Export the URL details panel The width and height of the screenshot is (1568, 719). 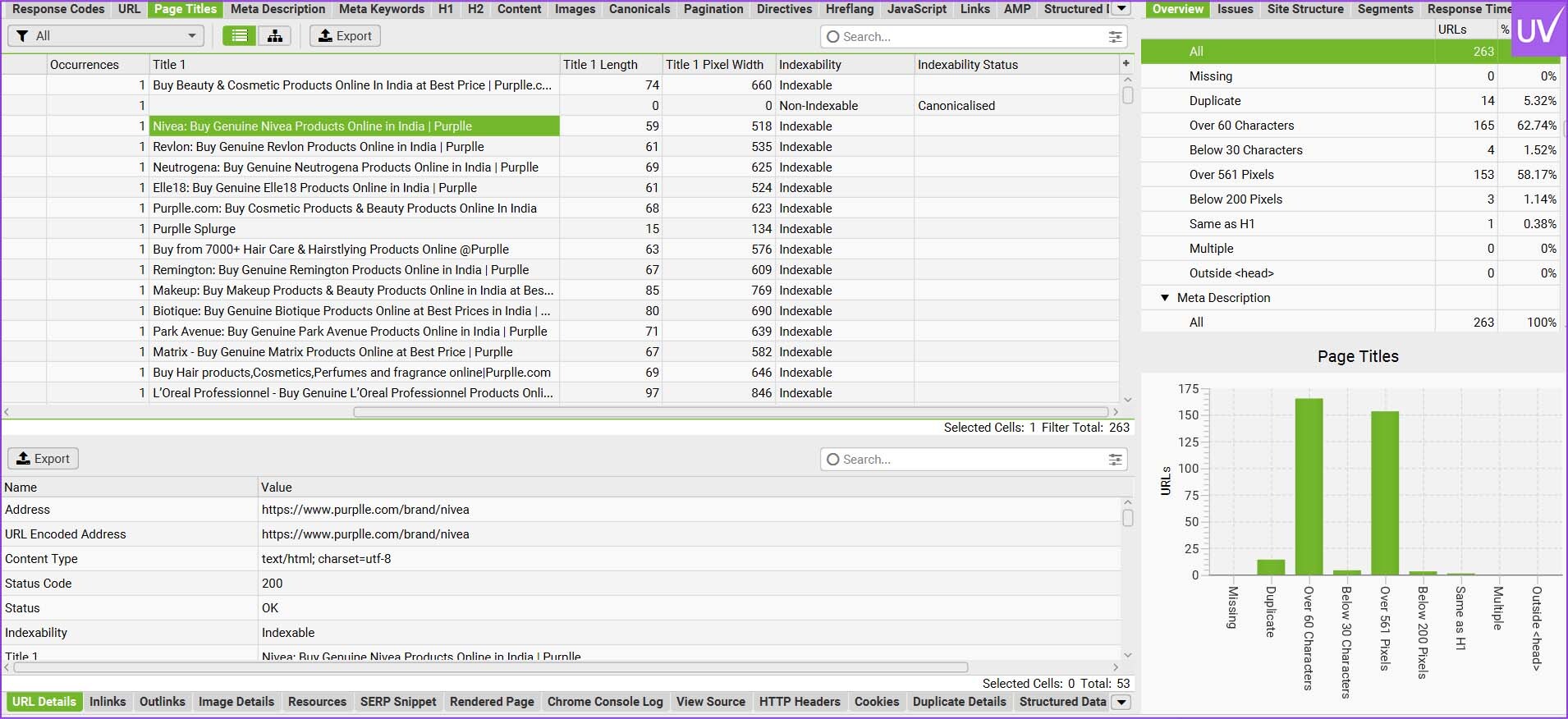(x=44, y=459)
